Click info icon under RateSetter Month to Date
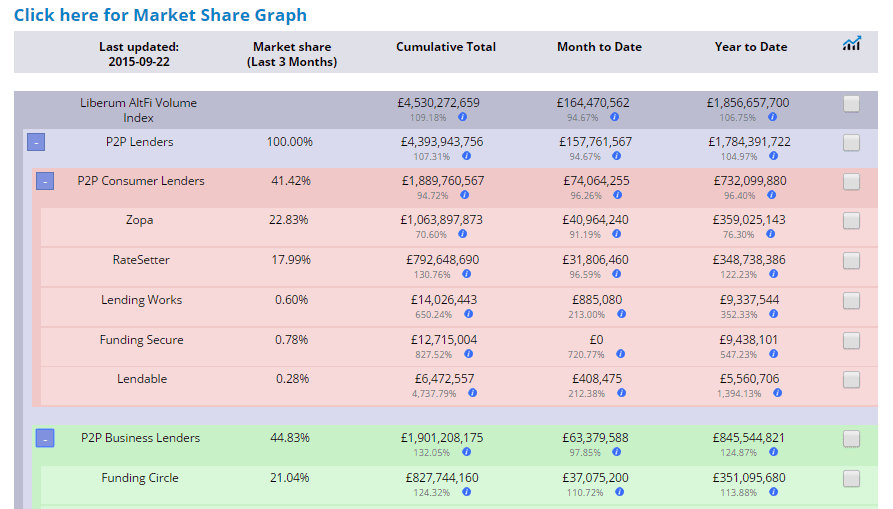Screen dimensions: 893x509 point(616,274)
